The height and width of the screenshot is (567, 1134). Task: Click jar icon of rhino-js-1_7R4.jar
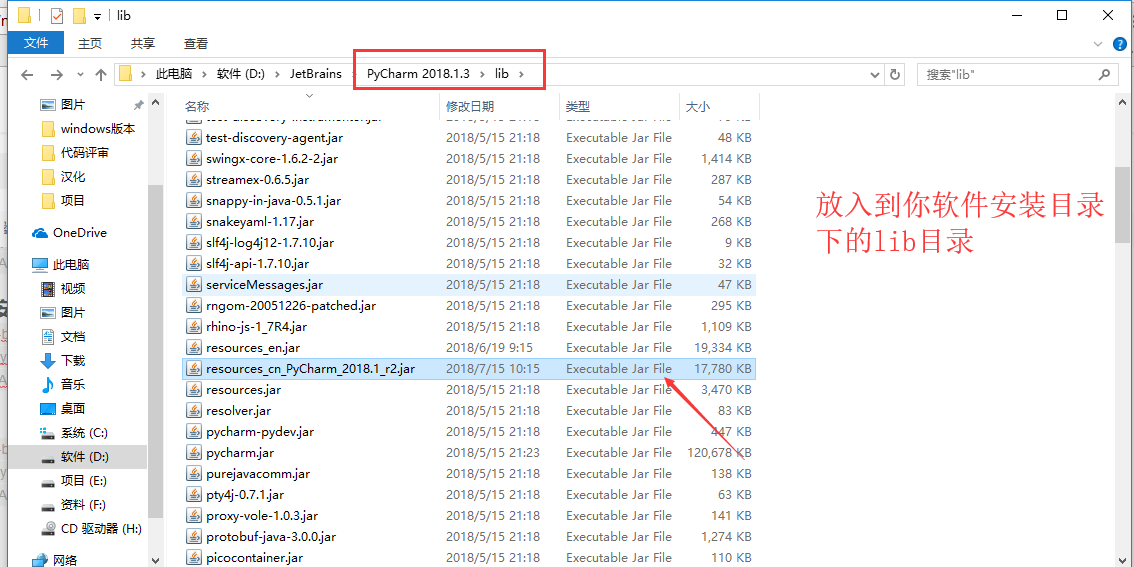coord(193,326)
